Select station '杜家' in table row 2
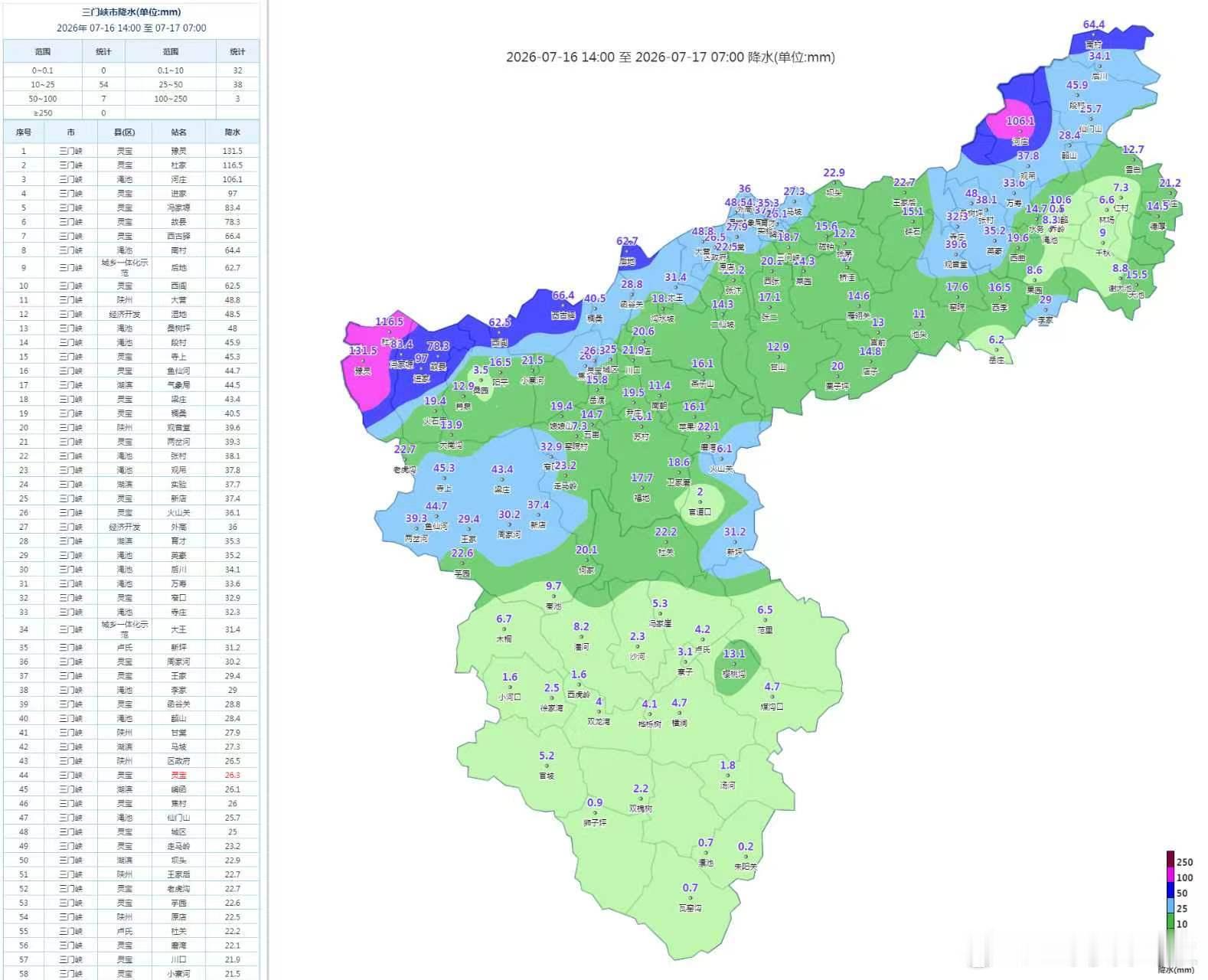The image size is (1208, 980). click(179, 165)
